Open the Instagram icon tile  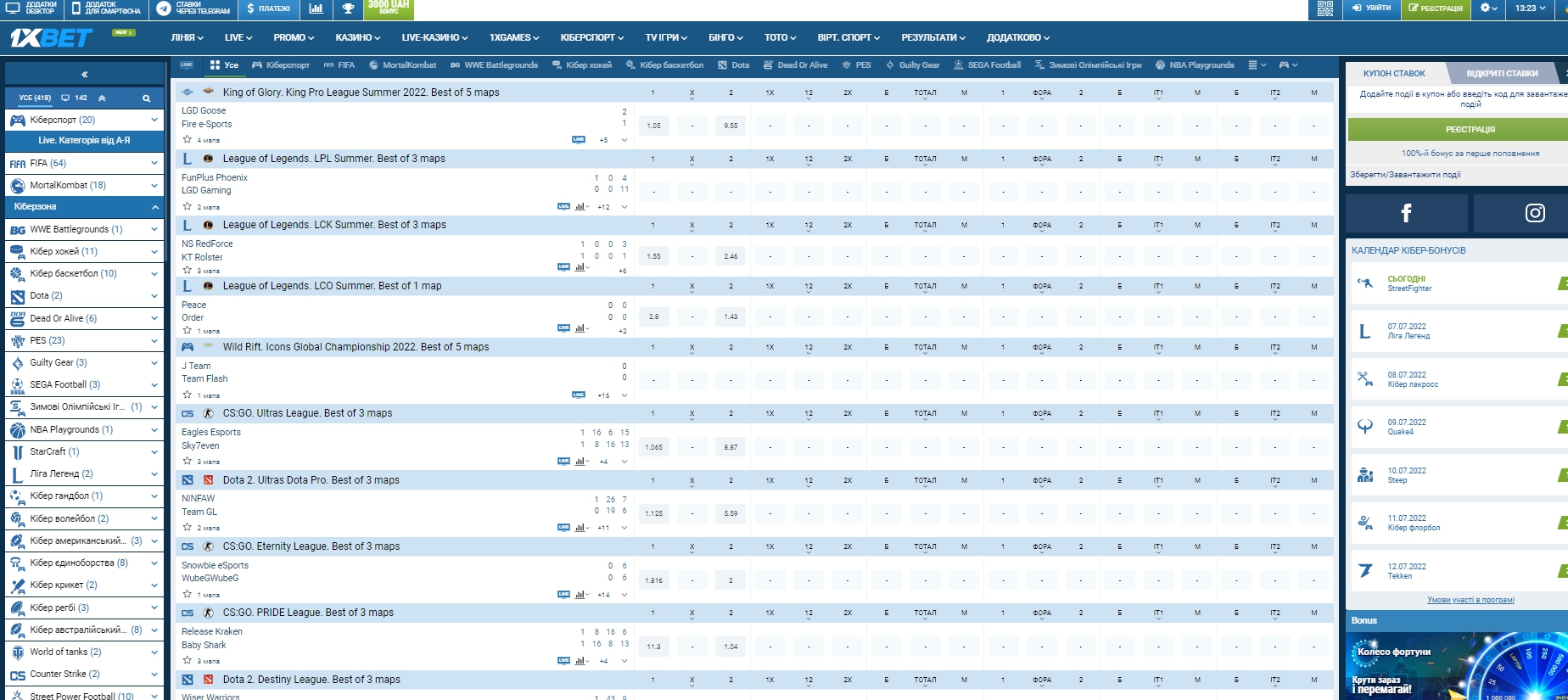(1534, 213)
